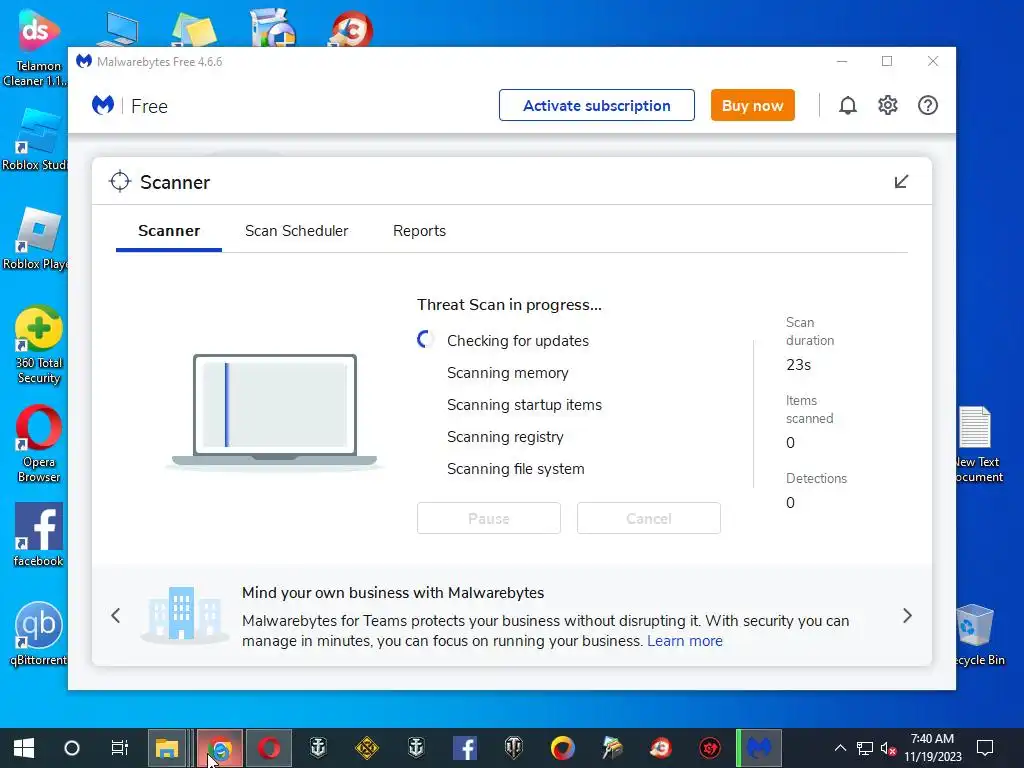
Task: Click the laptop scanning illustration
Action: (274, 411)
